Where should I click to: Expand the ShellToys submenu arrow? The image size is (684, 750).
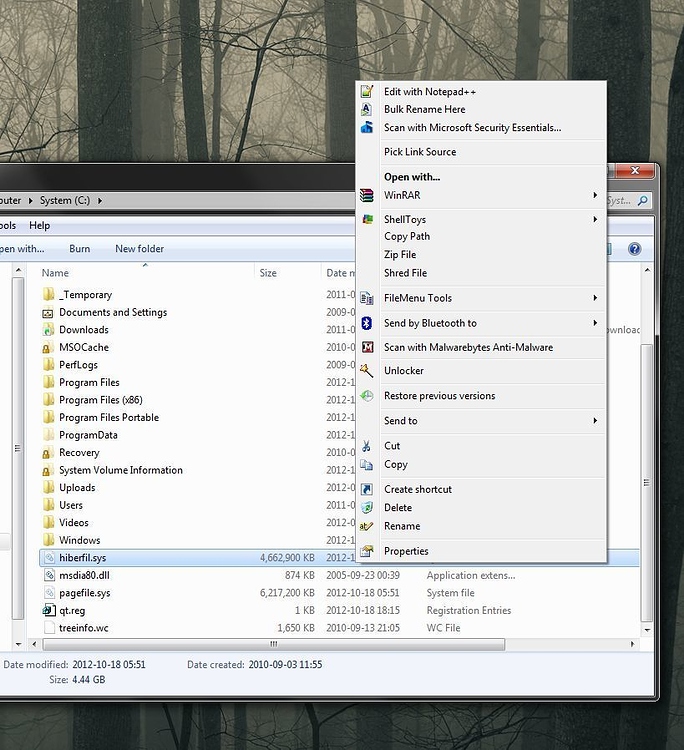point(595,219)
